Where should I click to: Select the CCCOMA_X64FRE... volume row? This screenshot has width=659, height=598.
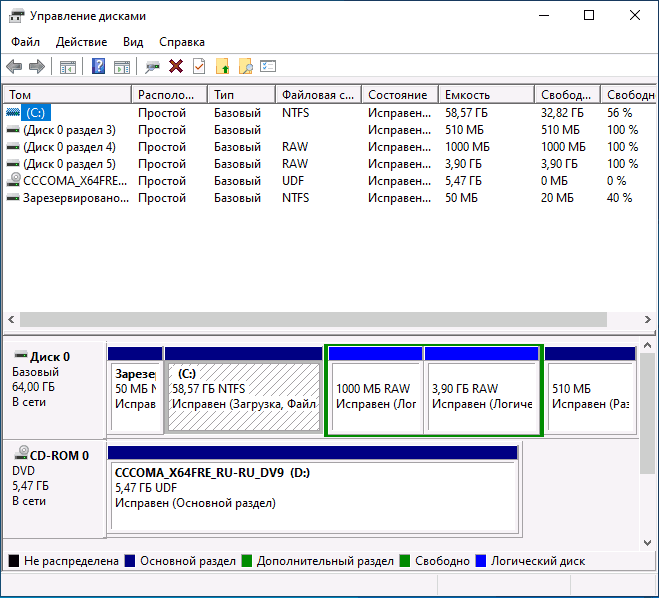(x=330, y=181)
